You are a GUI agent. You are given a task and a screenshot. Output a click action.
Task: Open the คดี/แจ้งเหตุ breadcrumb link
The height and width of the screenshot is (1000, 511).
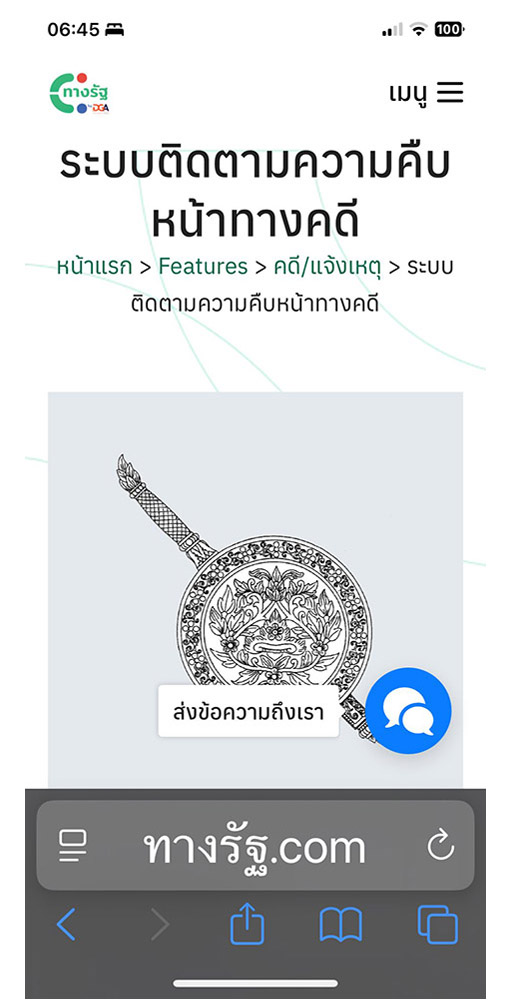pyautogui.click(x=327, y=267)
